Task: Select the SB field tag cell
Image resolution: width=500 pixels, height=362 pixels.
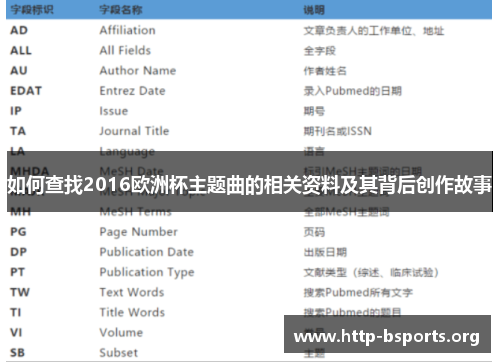Action: (x=18, y=353)
